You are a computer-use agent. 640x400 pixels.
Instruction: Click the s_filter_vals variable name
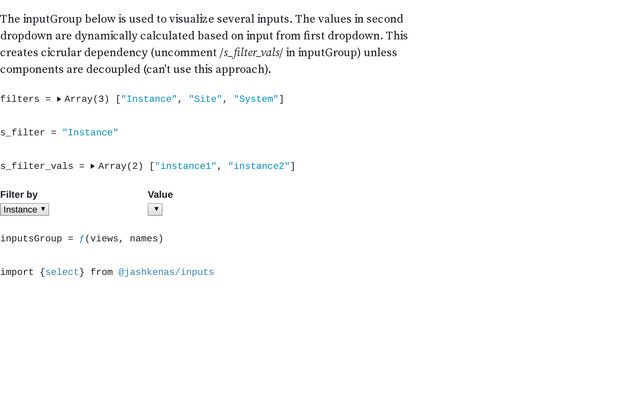click(36, 166)
